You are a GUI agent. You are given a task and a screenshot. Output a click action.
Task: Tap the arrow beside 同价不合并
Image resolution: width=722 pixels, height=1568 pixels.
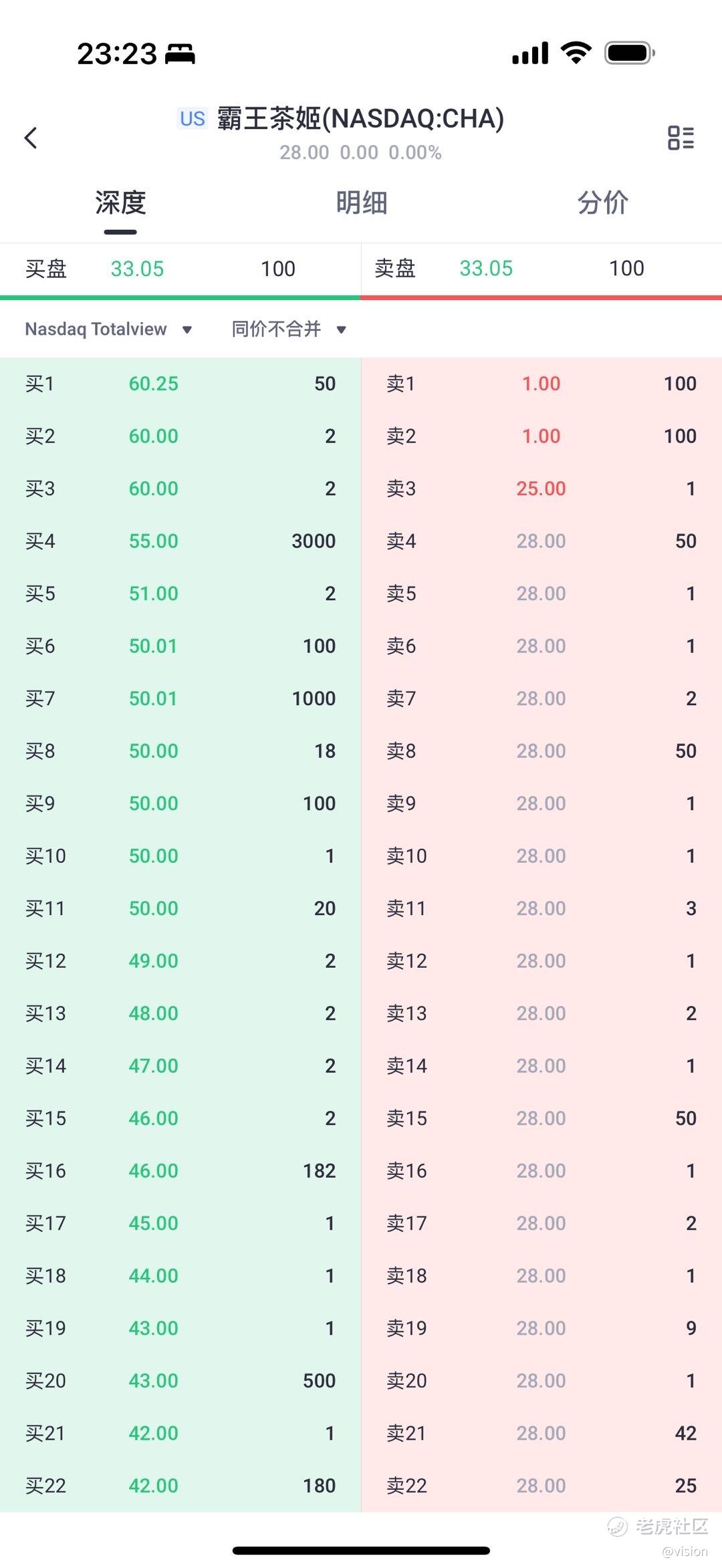341,330
